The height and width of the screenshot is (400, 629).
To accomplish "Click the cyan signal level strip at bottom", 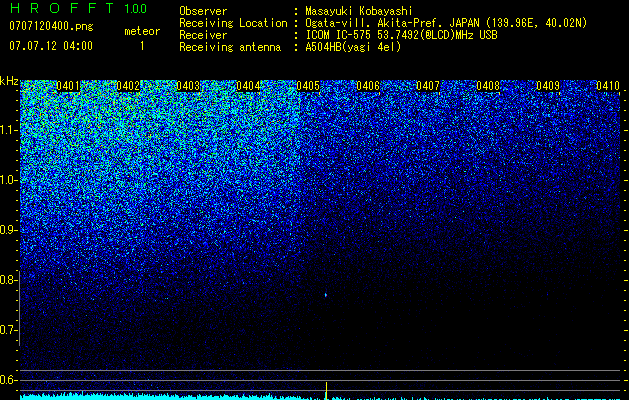I will 321,397.
